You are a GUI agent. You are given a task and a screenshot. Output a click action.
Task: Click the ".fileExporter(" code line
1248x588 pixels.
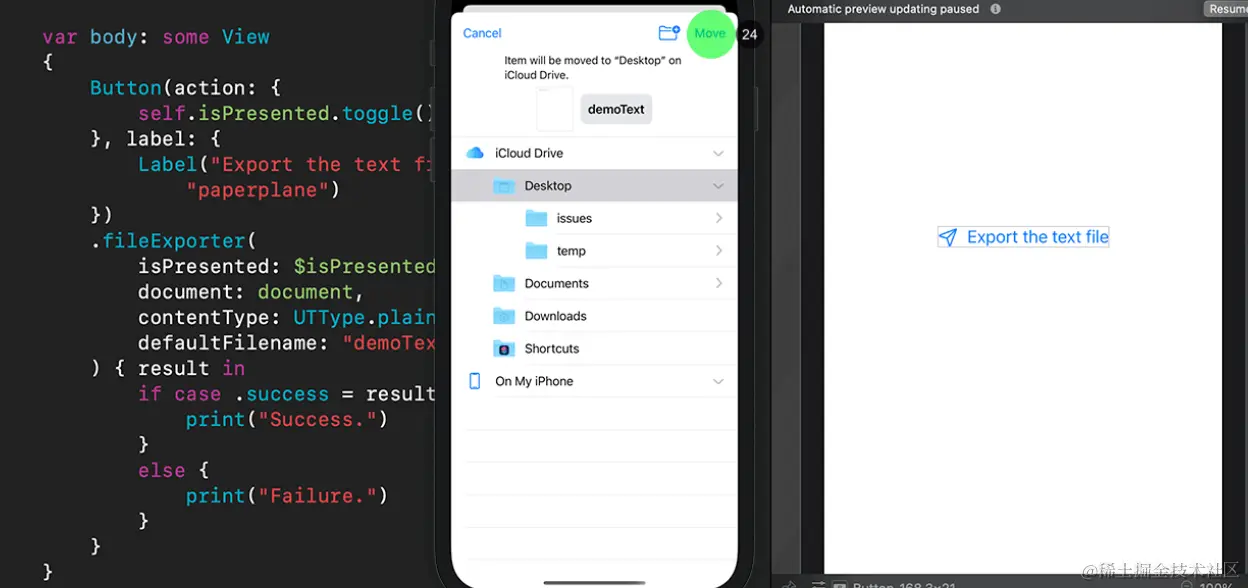174,241
